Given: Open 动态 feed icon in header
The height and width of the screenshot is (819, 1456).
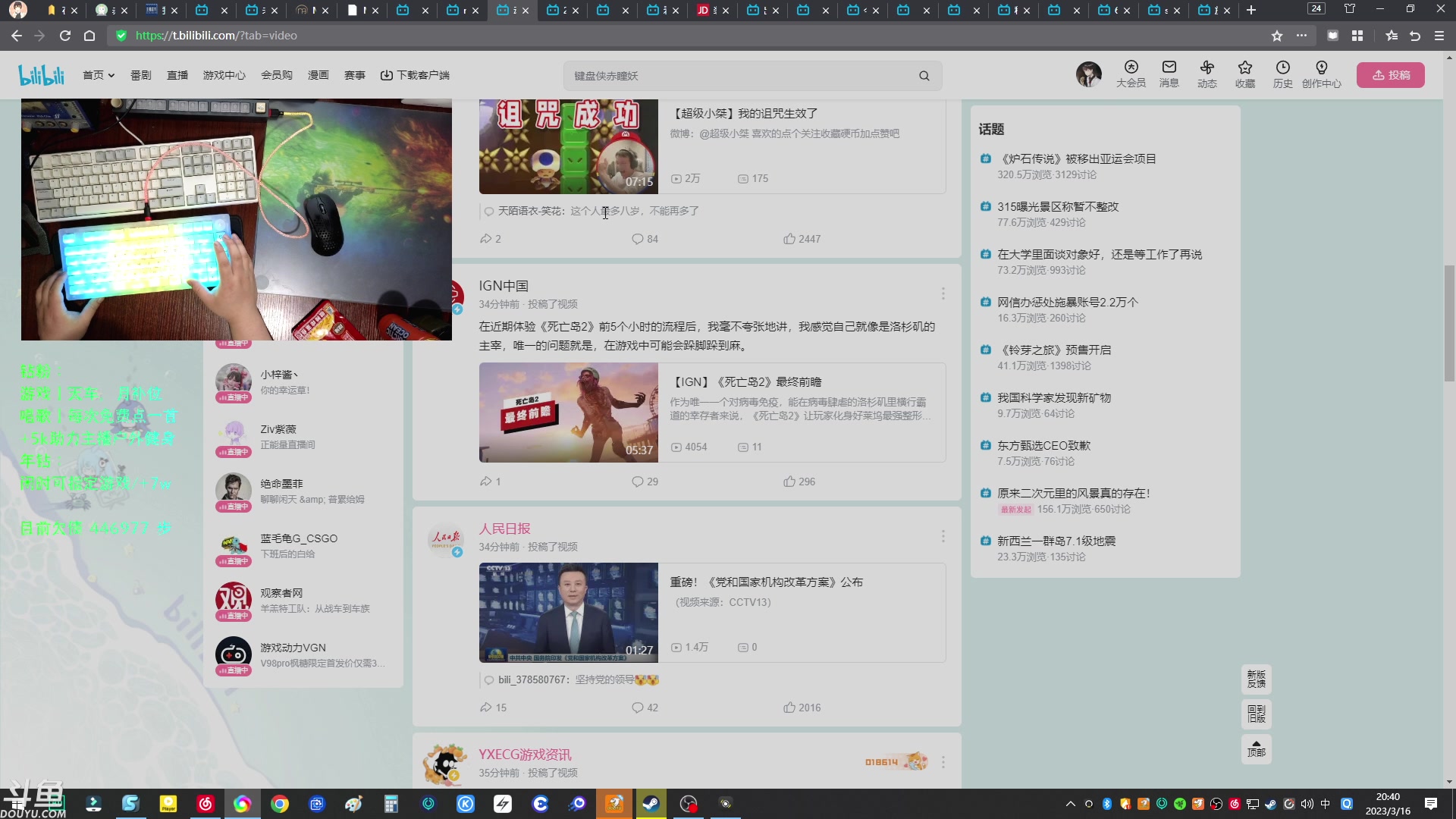Looking at the screenshot, I should tap(1207, 74).
